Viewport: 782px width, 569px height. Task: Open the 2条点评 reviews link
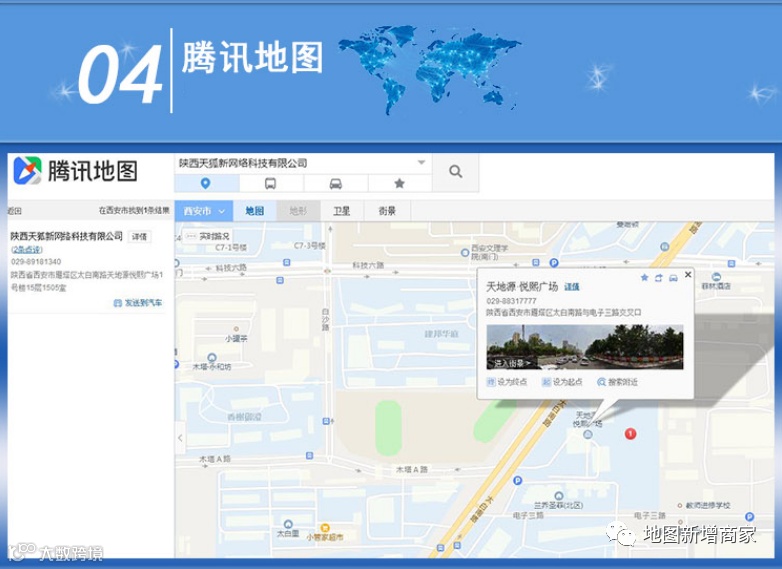27,249
